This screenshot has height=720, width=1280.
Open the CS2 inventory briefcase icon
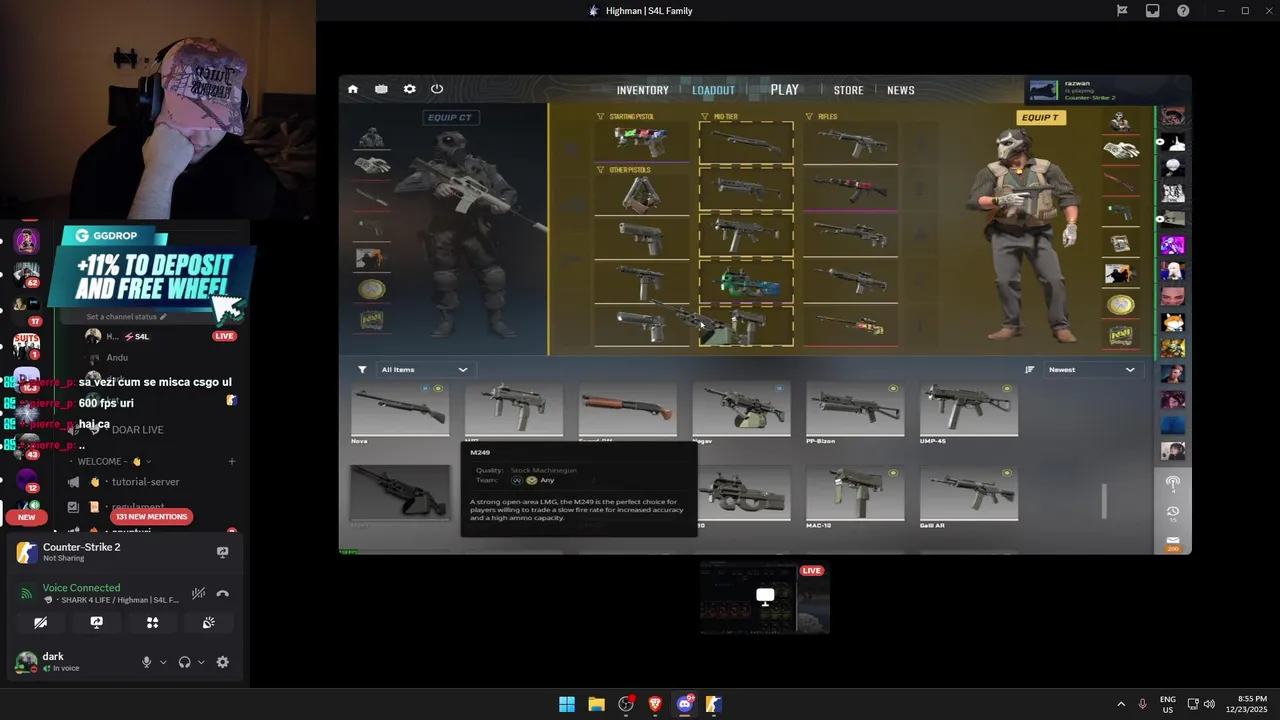click(x=381, y=89)
